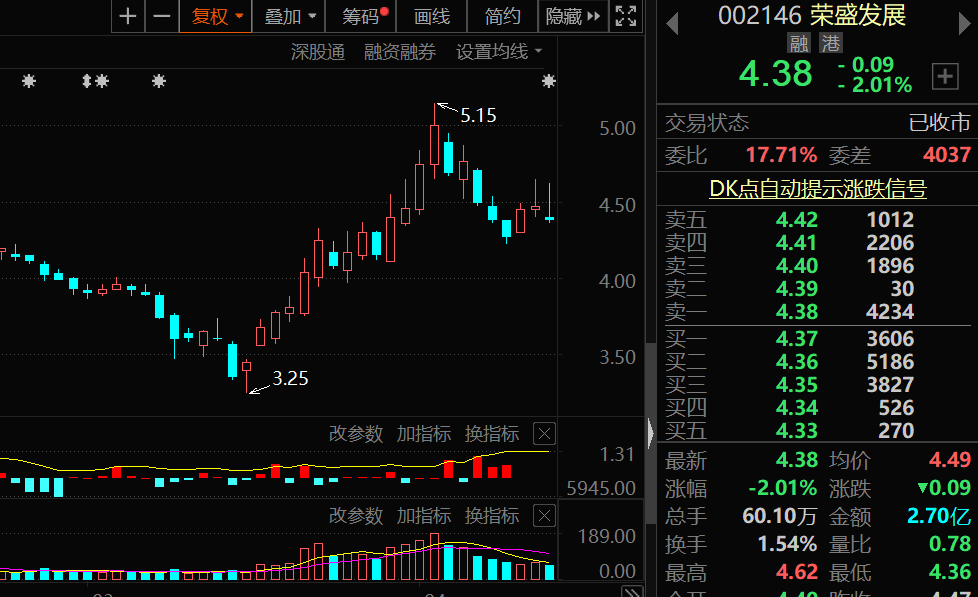The height and width of the screenshot is (597, 978).
Task: Go to next stock with right arrow
Action: point(964,24)
